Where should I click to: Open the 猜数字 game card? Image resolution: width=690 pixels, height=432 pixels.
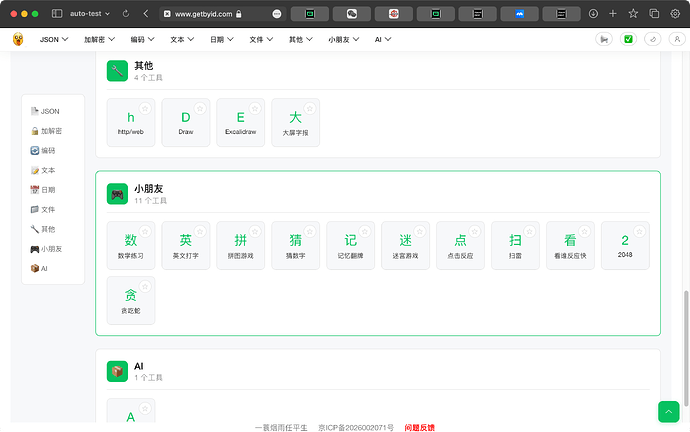(296, 245)
